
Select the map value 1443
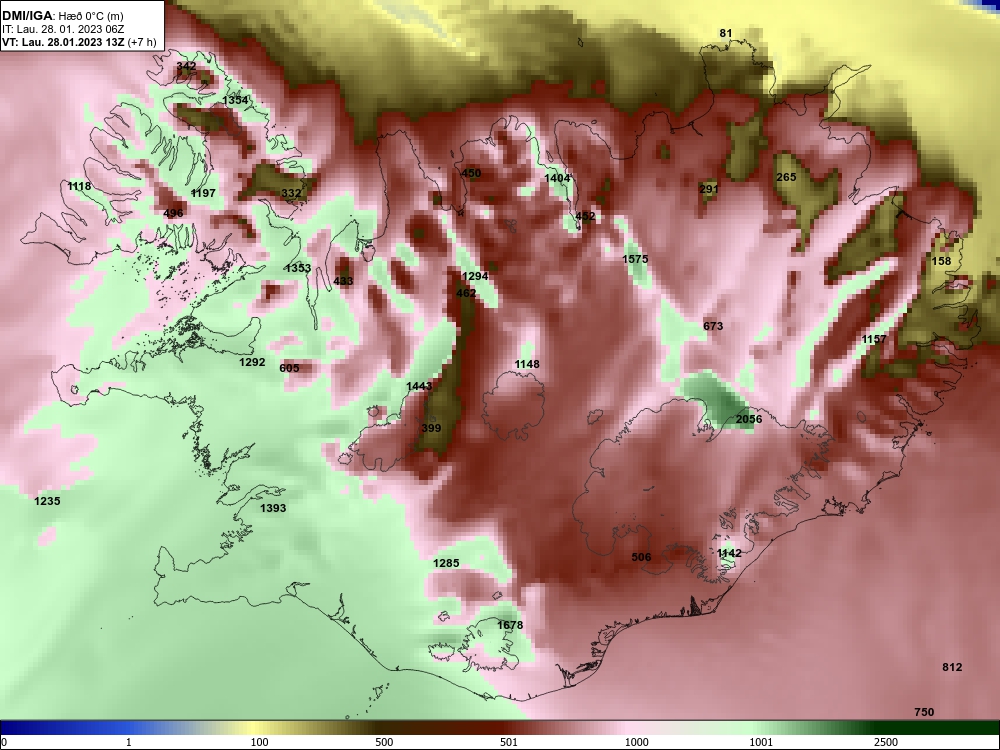point(419,386)
